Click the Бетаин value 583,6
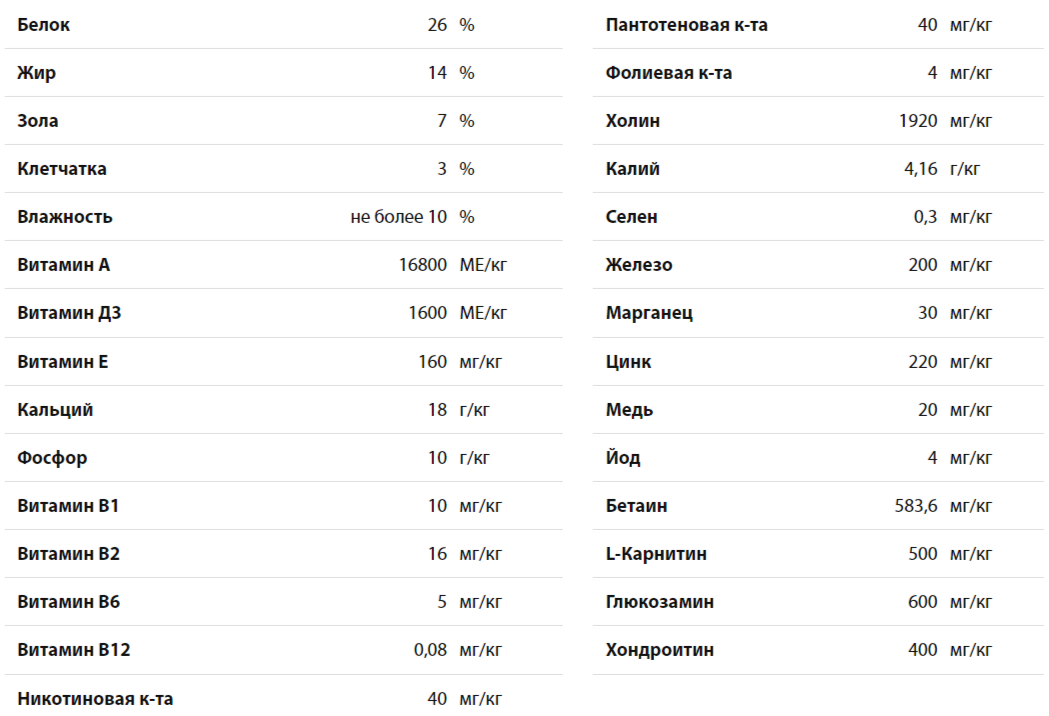1049x716 pixels. point(916,506)
